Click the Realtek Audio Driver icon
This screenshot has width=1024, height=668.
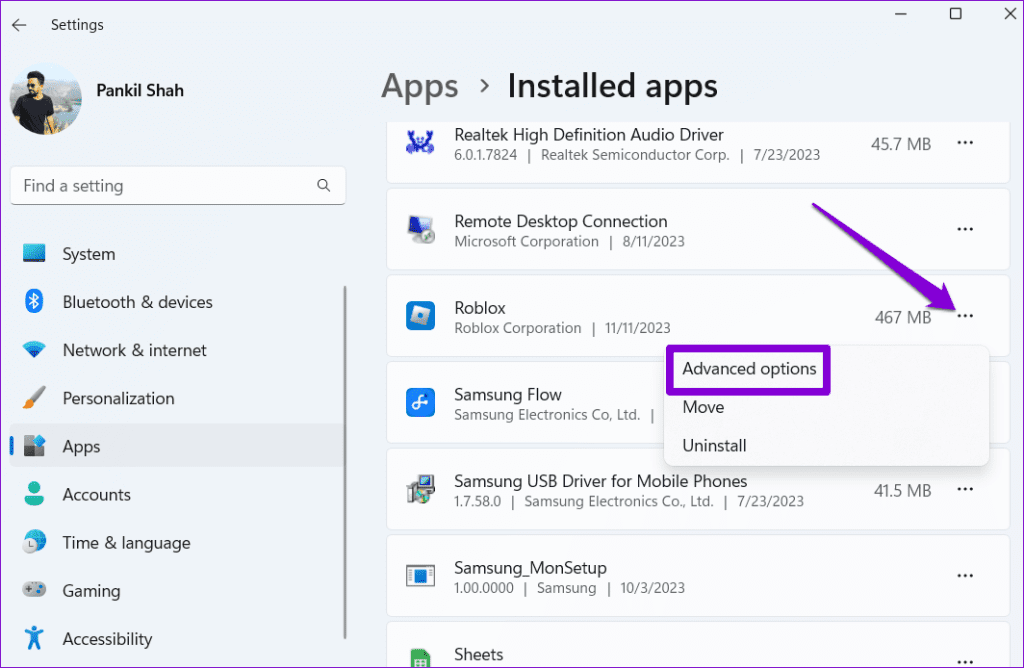tap(419, 143)
